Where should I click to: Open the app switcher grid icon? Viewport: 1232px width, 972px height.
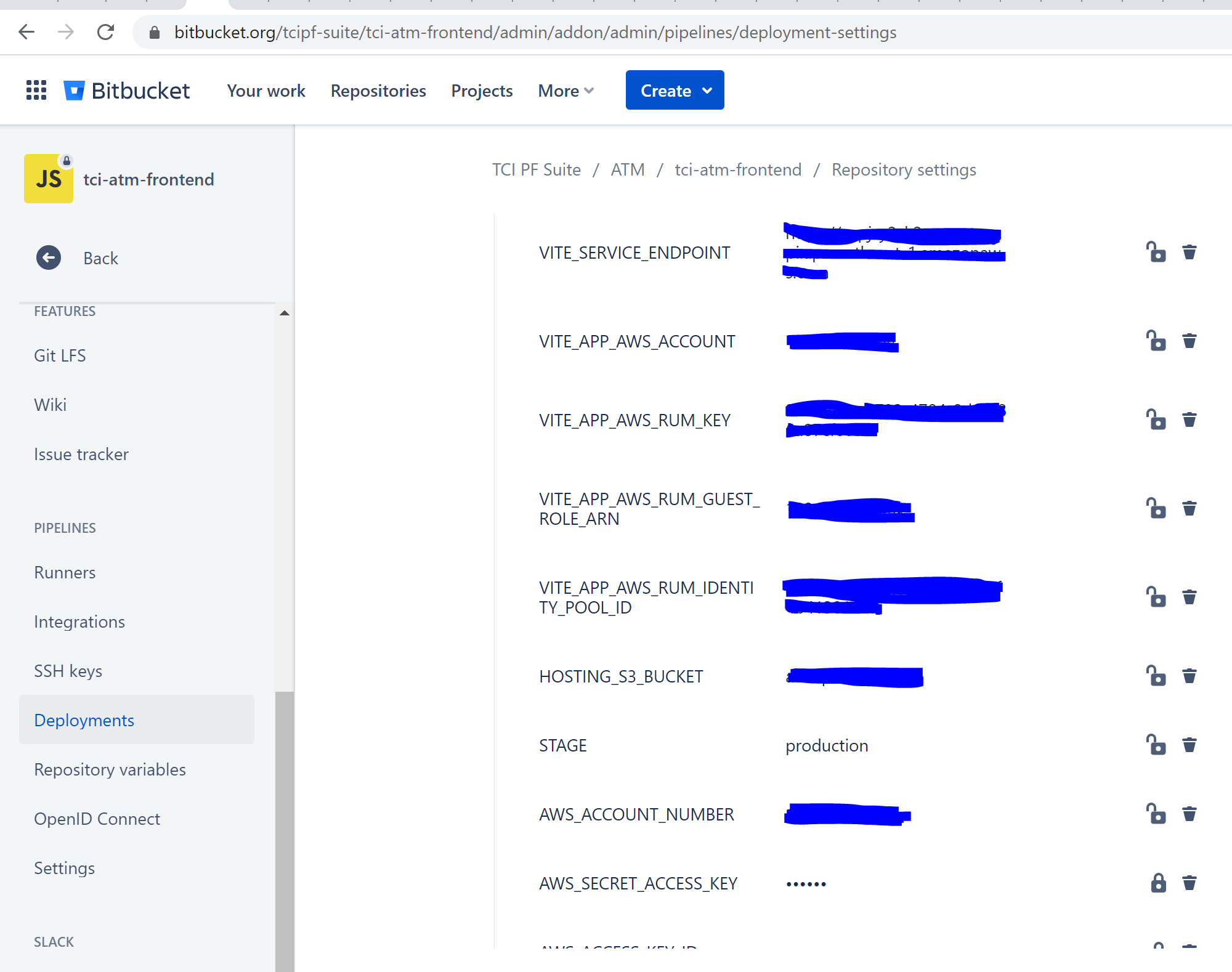36,91
